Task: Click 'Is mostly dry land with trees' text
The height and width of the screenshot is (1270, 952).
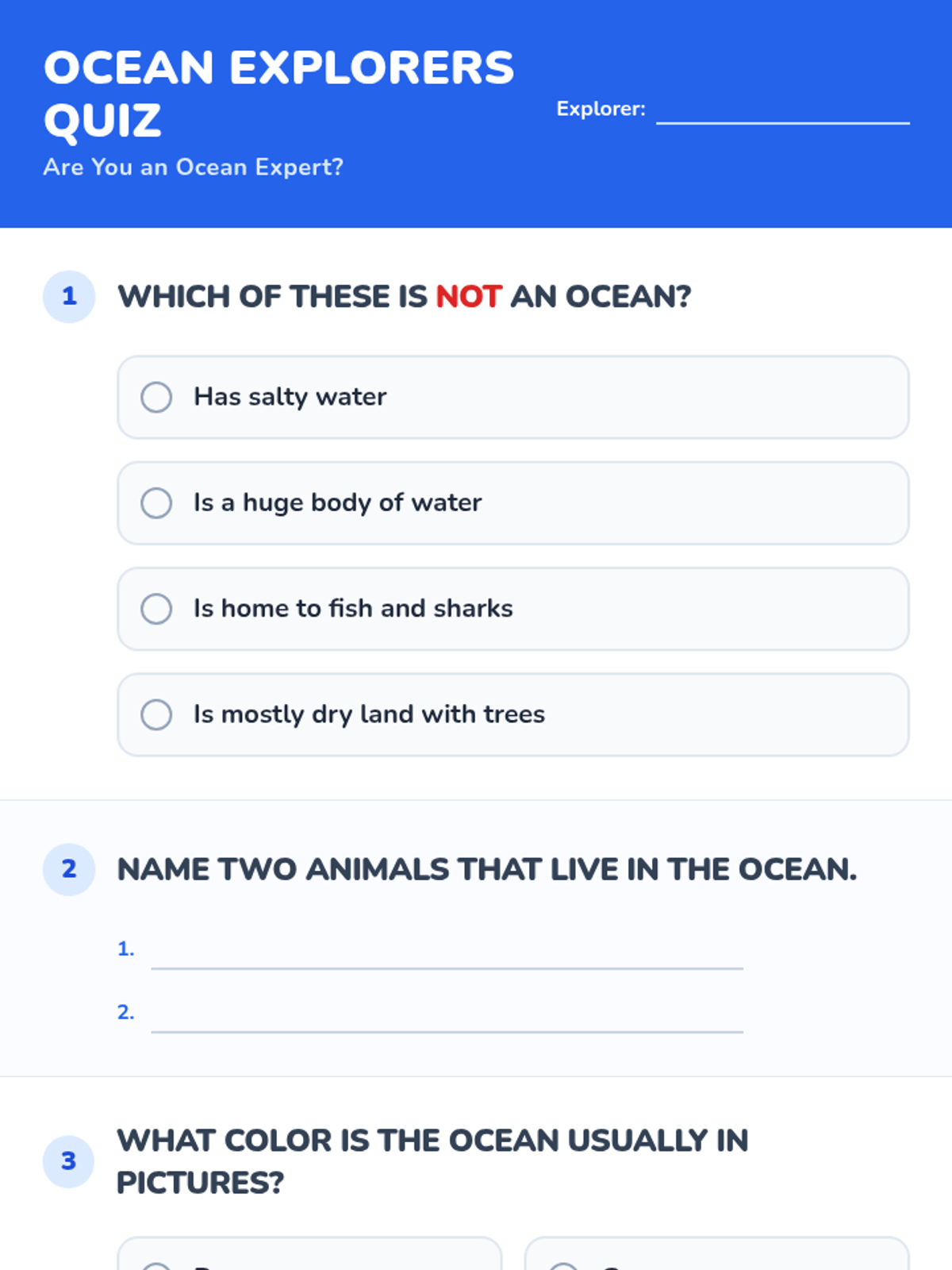Action: point(369,714)
